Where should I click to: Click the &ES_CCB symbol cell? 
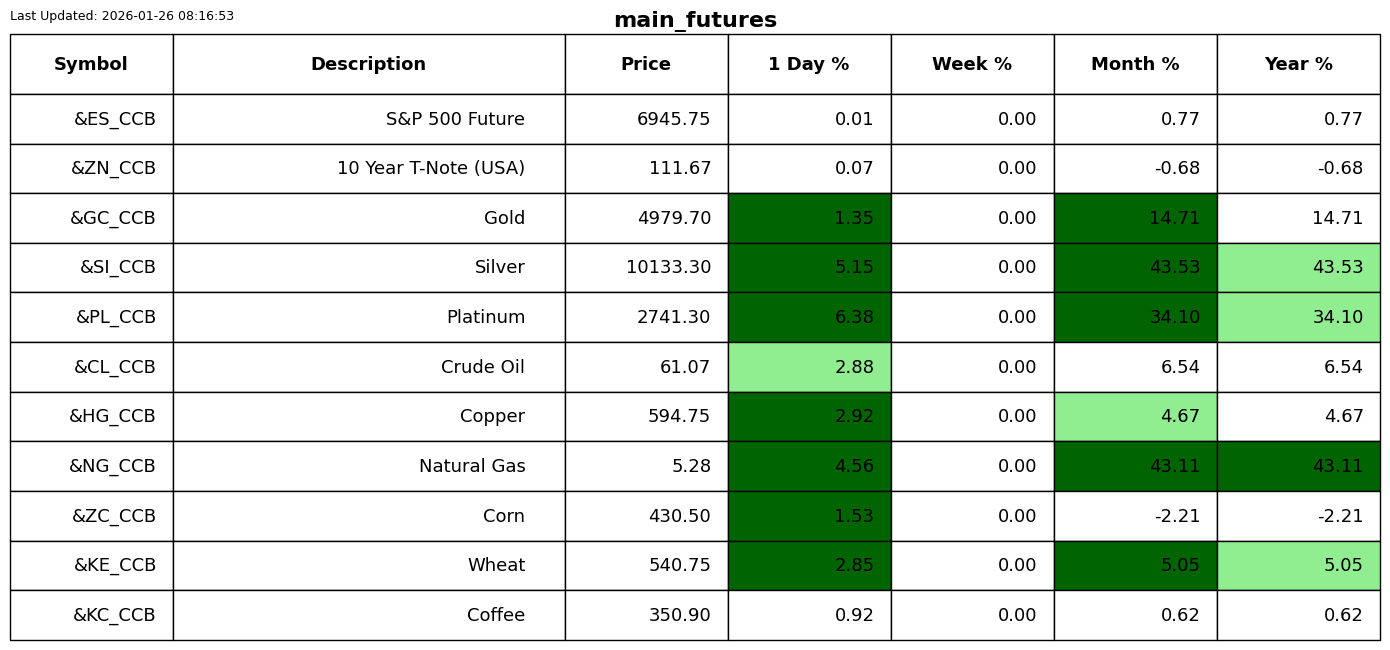[114, 120]
